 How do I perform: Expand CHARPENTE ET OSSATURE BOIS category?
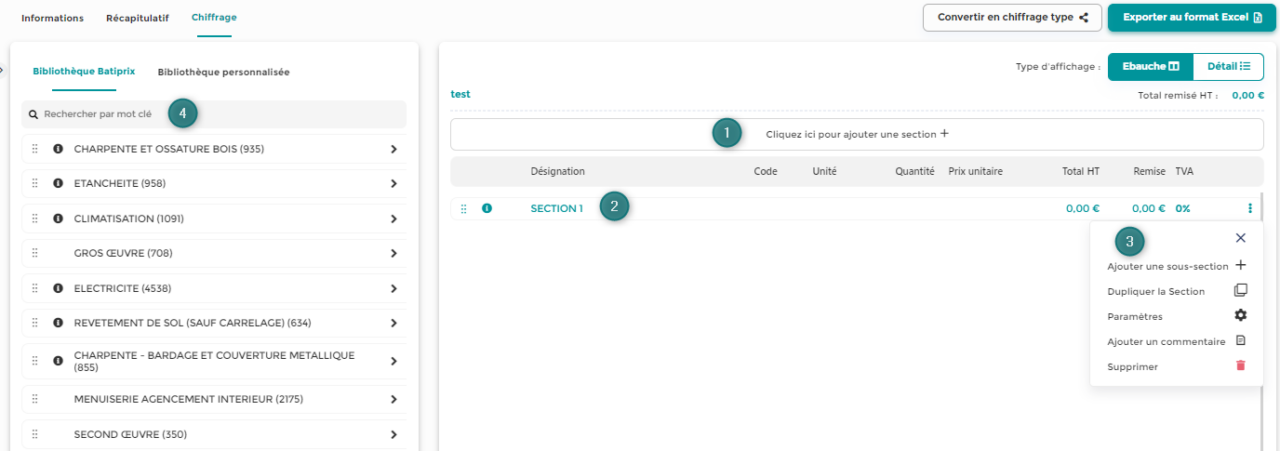(x=393, y=149)
